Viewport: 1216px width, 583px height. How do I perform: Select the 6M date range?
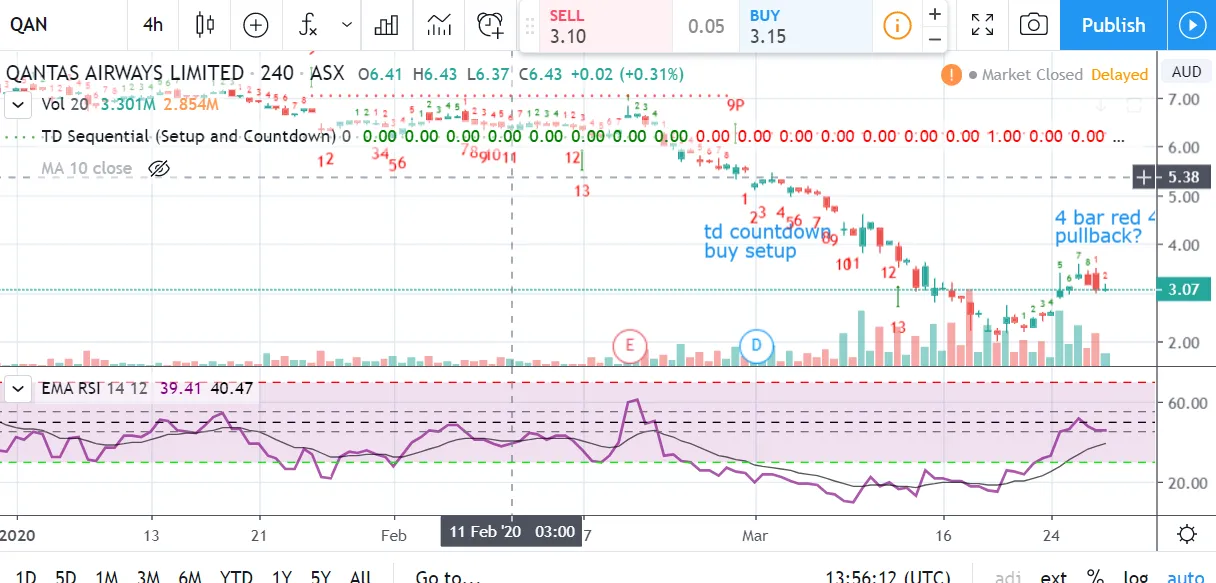pyautogui.click(x=190, y=577)
